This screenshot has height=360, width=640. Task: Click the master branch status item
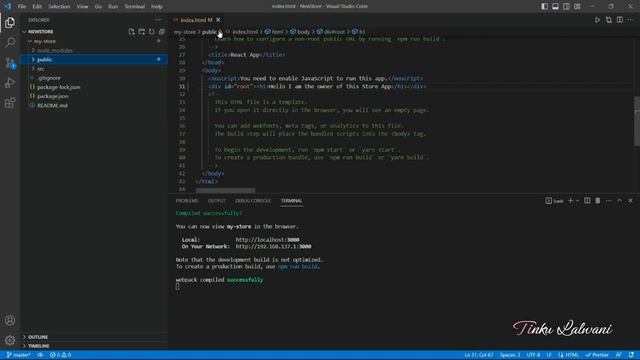pos(18,355)
